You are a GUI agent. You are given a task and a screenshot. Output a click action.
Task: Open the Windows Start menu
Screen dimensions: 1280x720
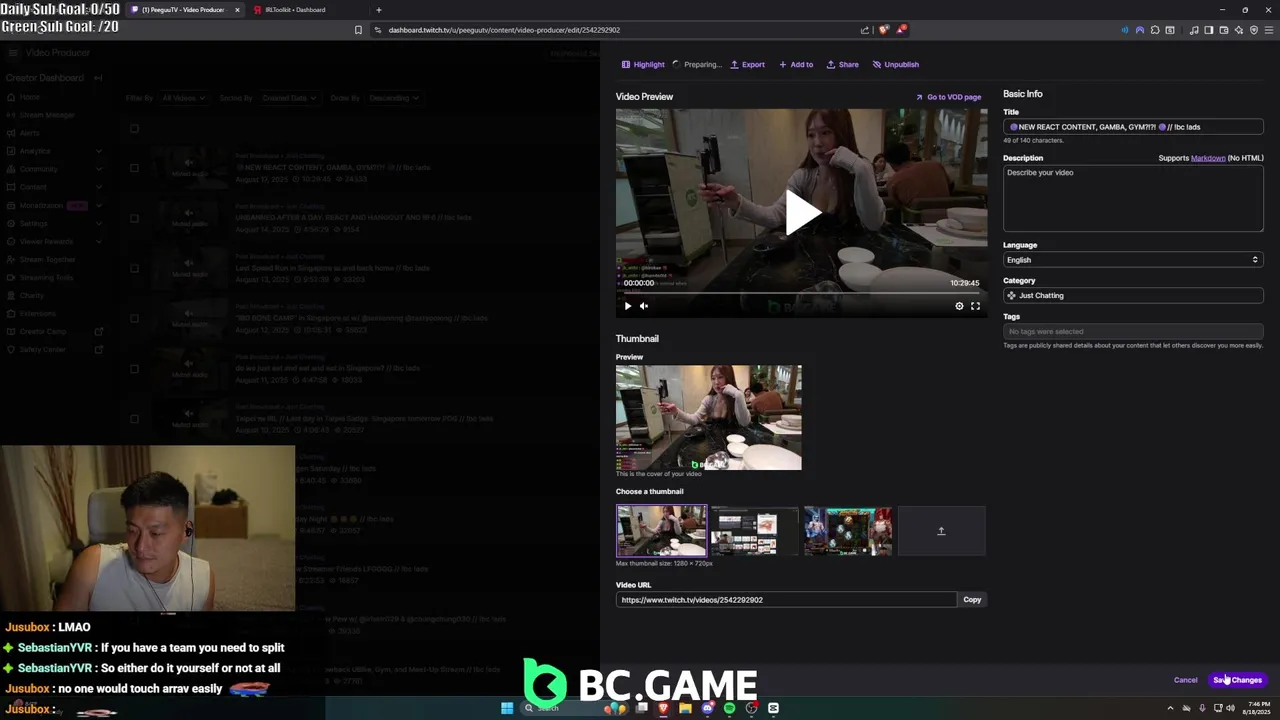(507, 708)
